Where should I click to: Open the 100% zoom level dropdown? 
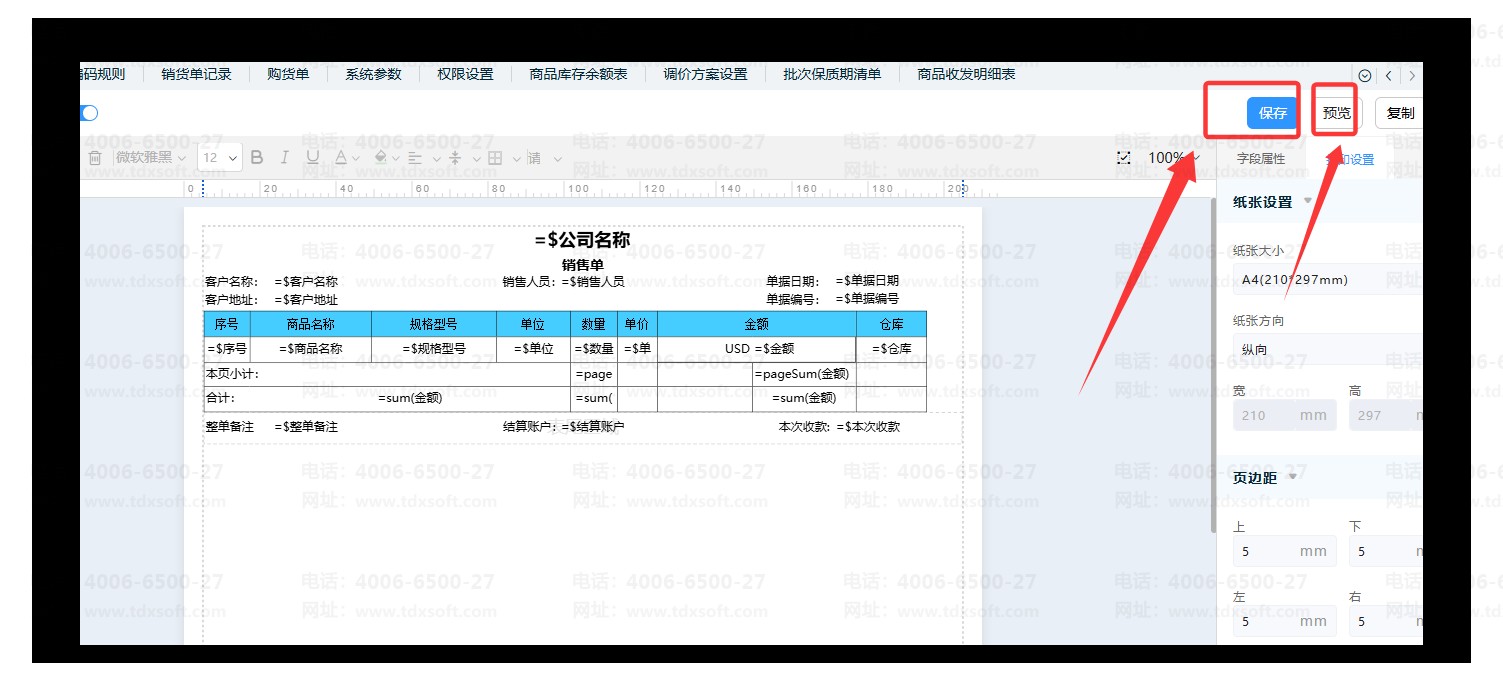point(1173,158)
